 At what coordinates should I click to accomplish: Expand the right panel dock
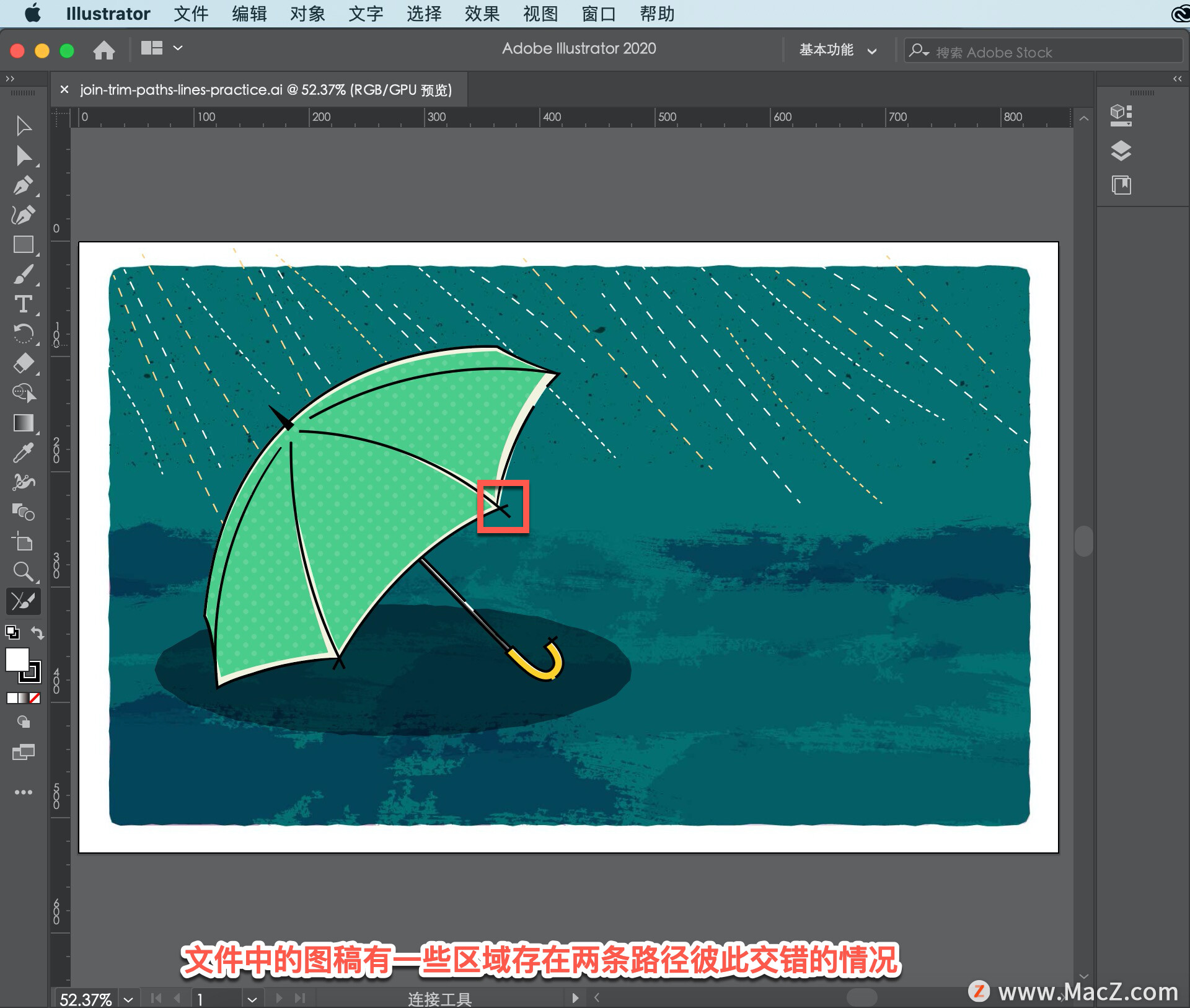[x=1178, y=79]
